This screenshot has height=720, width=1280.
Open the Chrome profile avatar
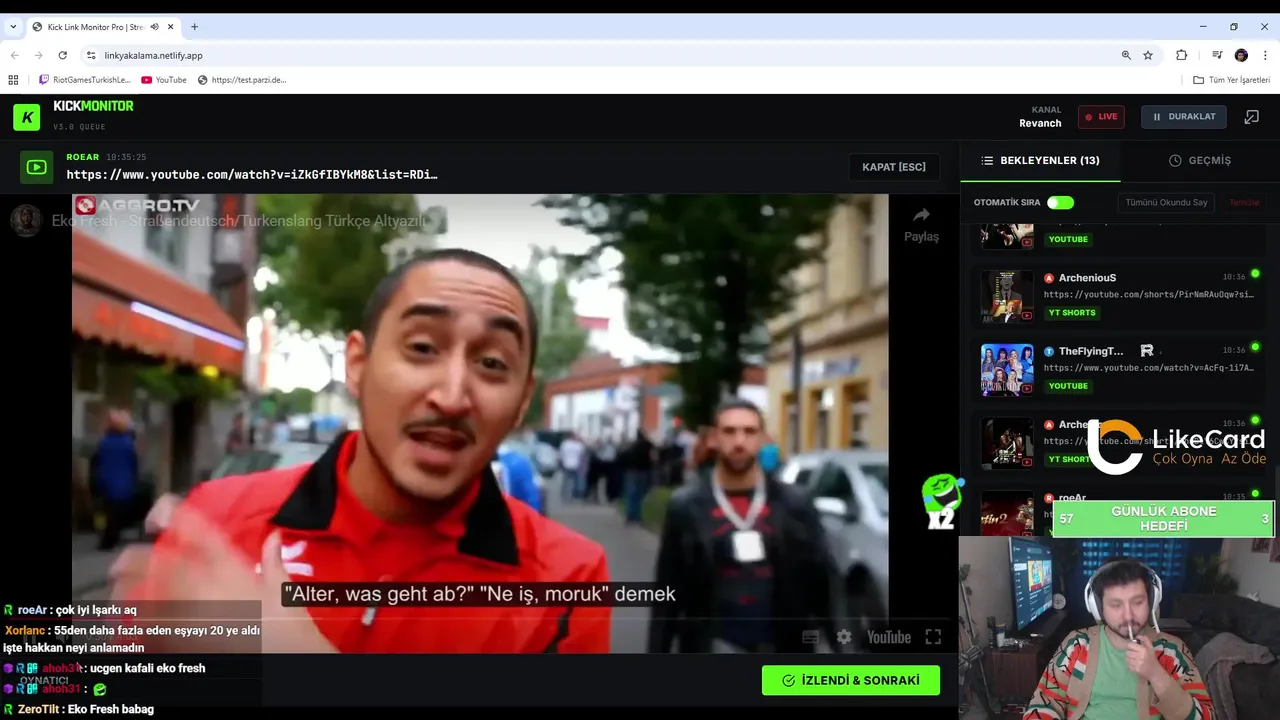[x=1241, y=55]
